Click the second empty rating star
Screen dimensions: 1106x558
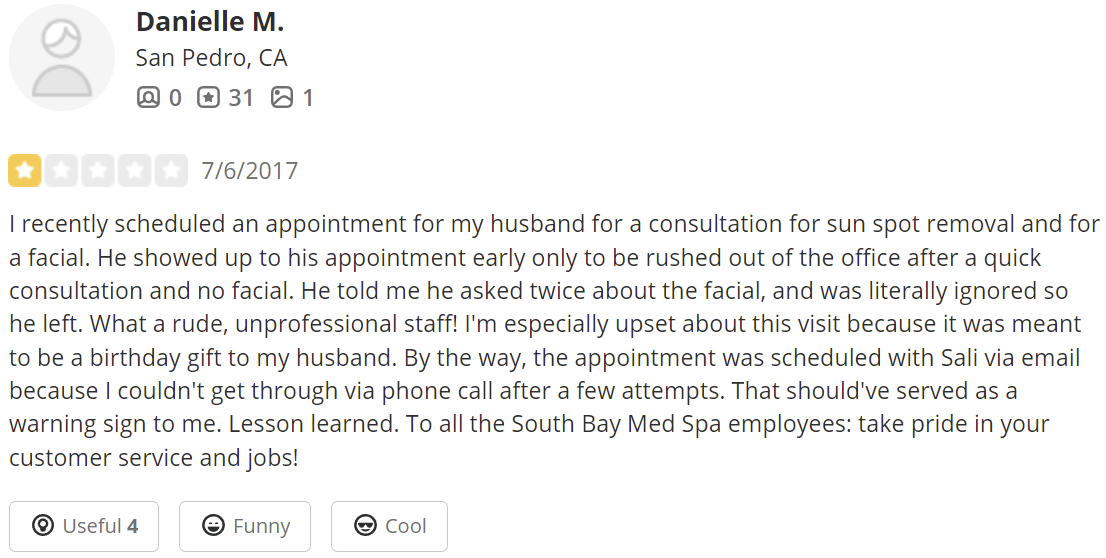(x=61, y=171)
